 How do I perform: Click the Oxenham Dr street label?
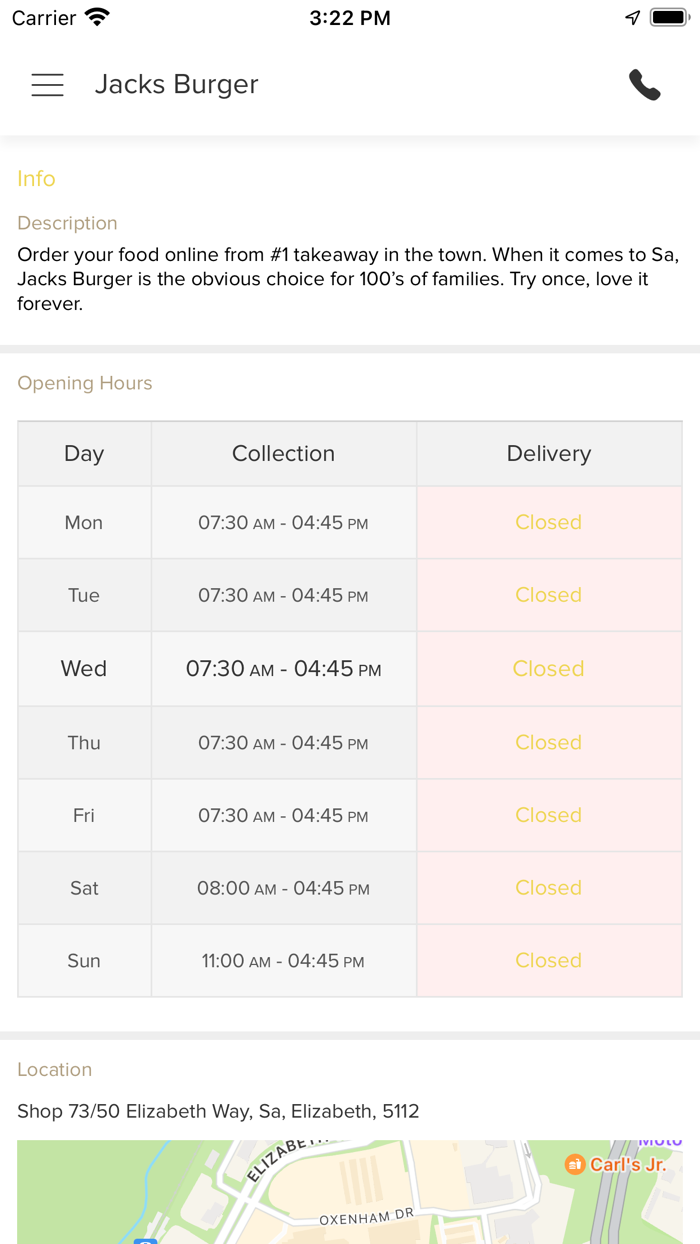pos(366,1220)
